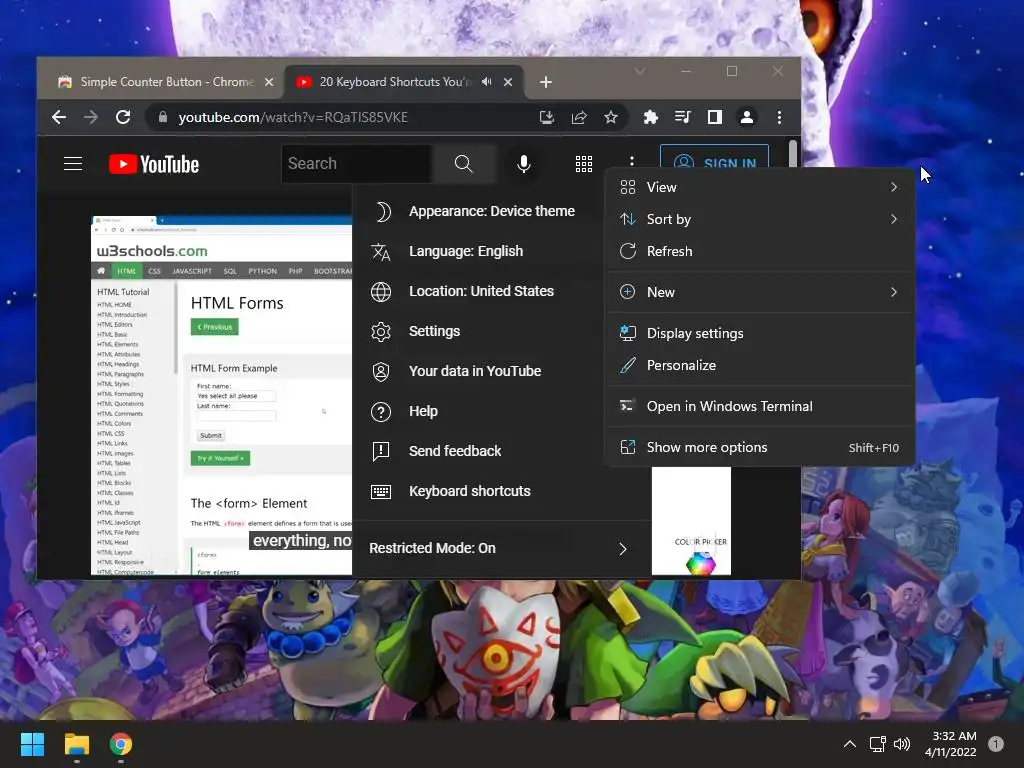The height and width of the screenshot is (768, 1024).
Task: Open Display settings
Action: pos(760,333)
